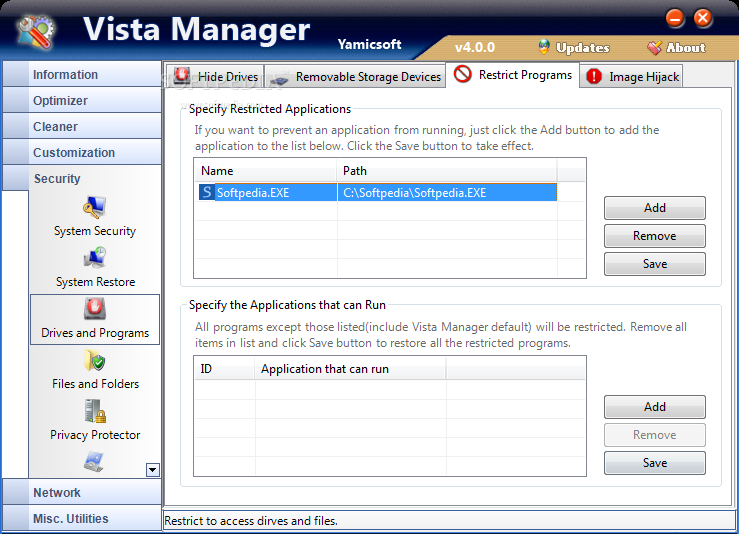The image size is (739, 534).
Task: Click the Softpedia.EXE row icon
Action: 206,192
